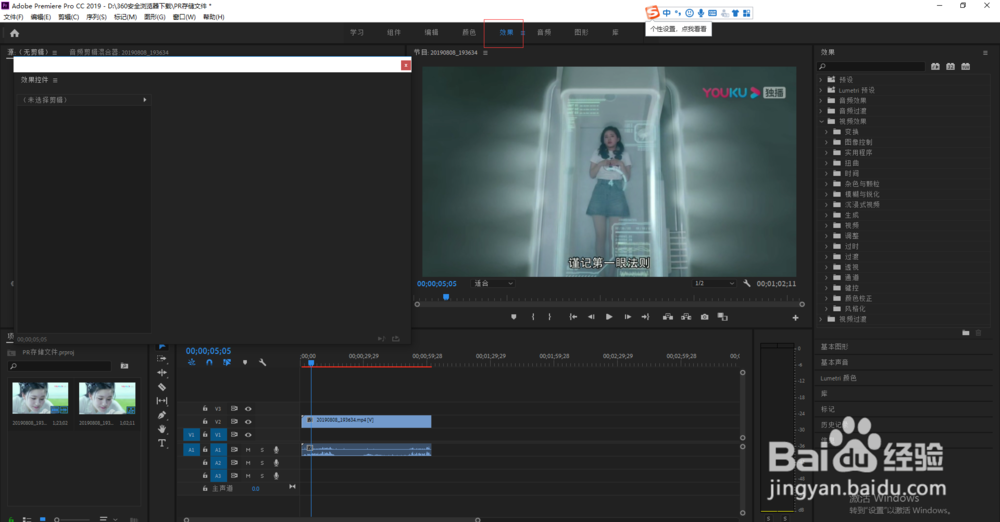
Task: Step back one frame
Action: click(x=591, y=317)
